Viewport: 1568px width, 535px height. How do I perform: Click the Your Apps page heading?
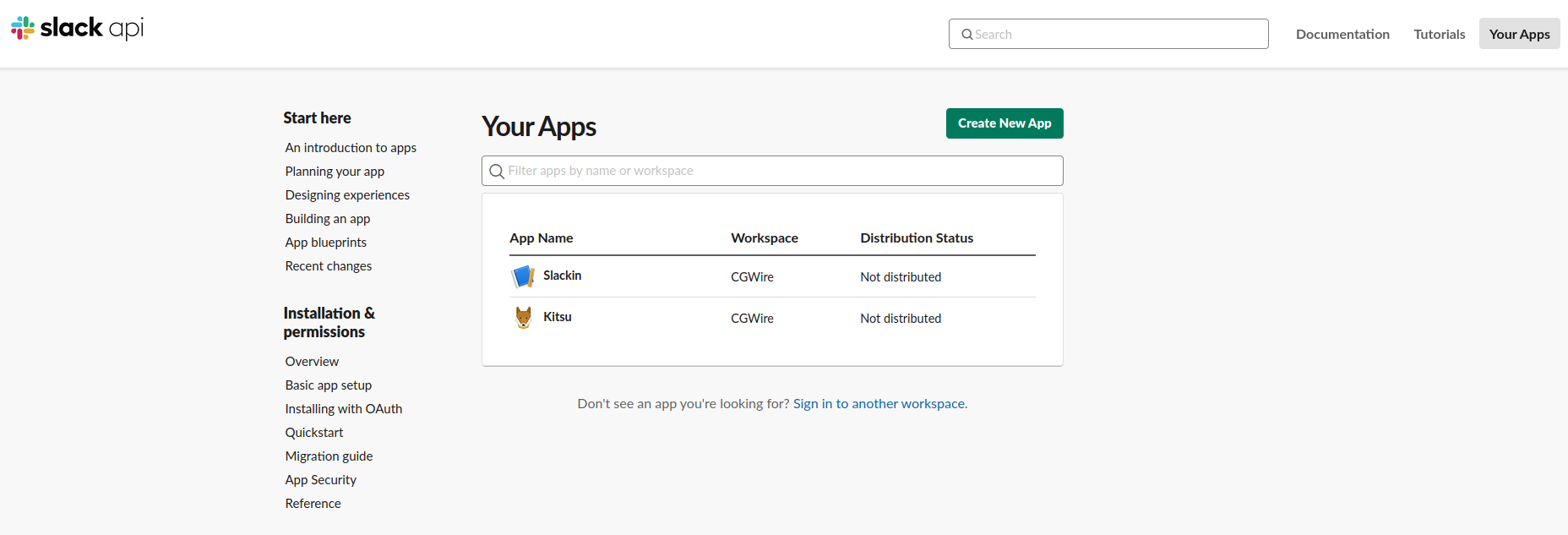point(539,127)
